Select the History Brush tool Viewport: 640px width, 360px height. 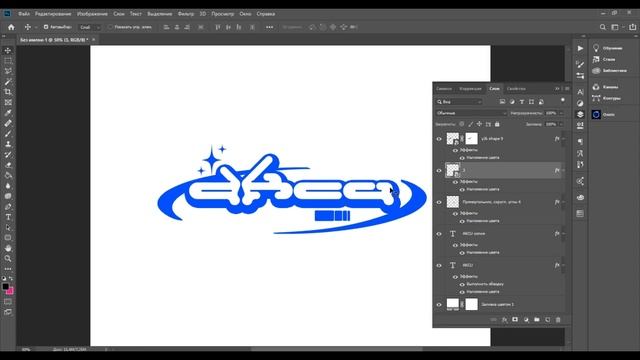coord(8,154)
